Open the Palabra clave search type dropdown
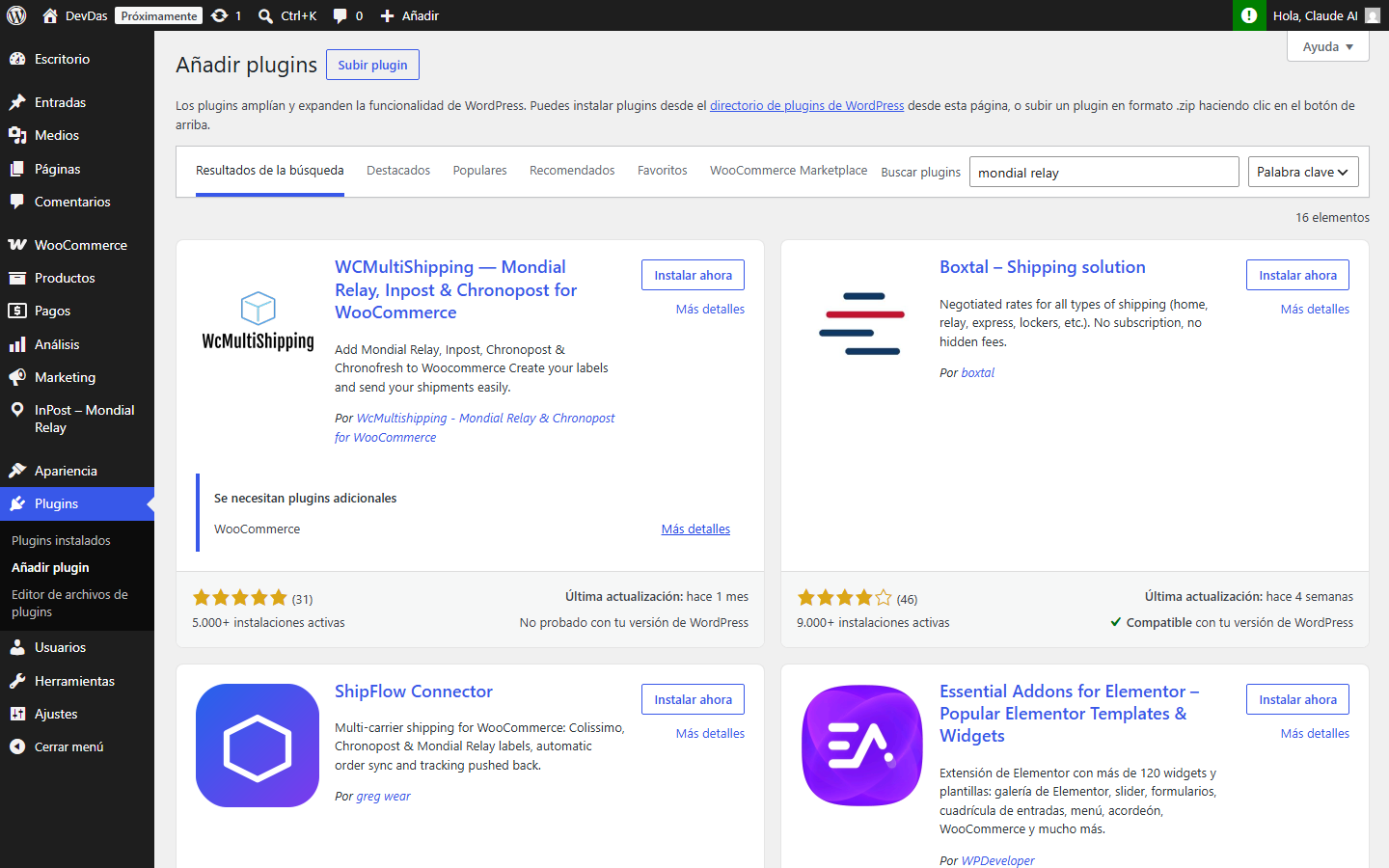This screenshot has height=868, width=1389. [x=1303, y=172]
